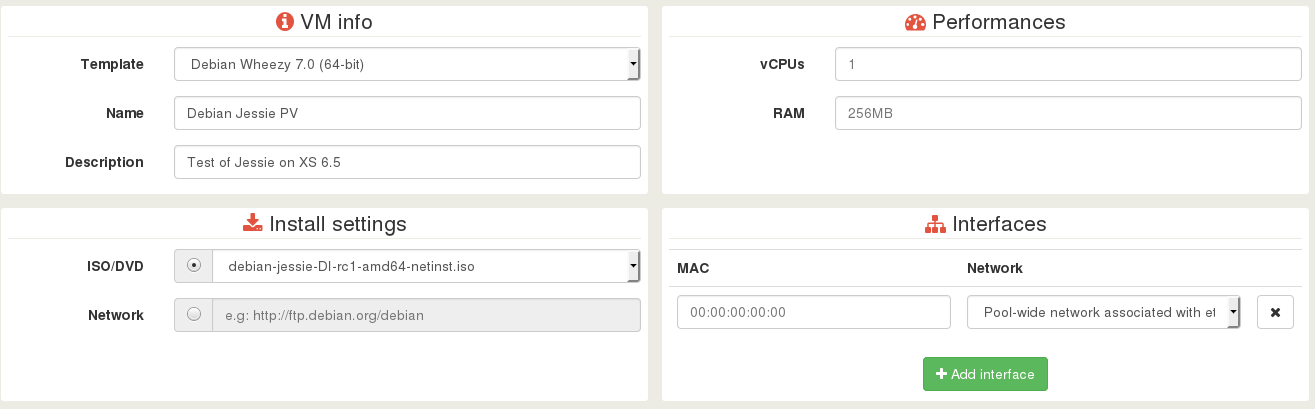
Task: Click the plus icon in Add interface
Action: (x=941, y=374)
